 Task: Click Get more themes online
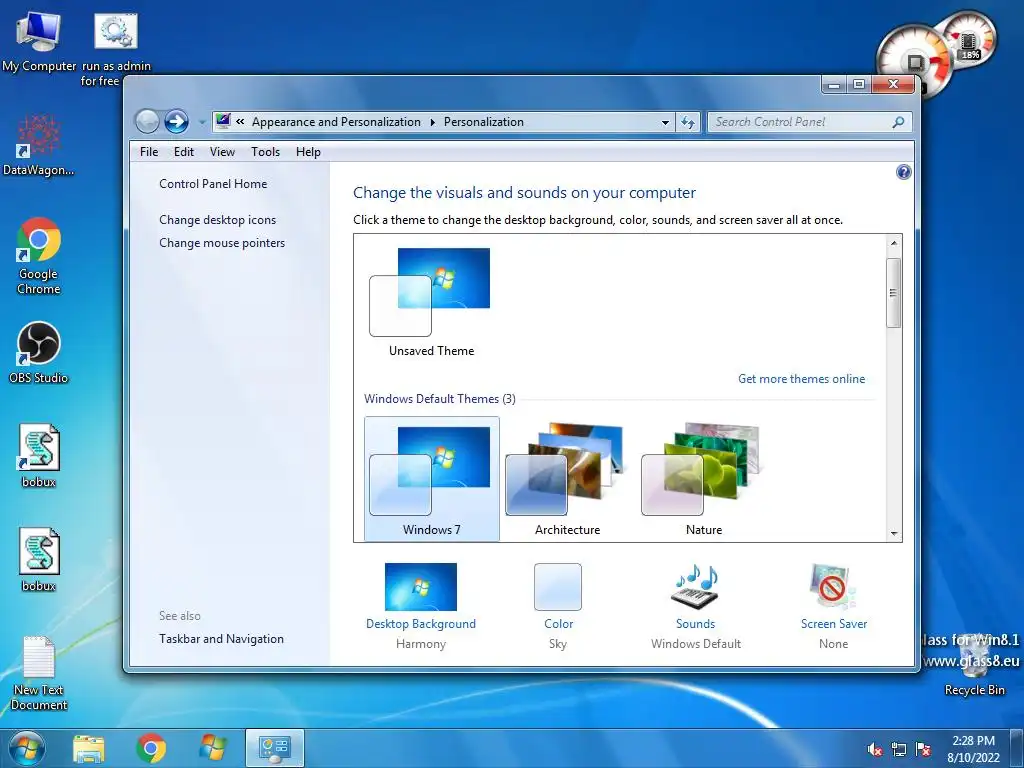(801, 379)
